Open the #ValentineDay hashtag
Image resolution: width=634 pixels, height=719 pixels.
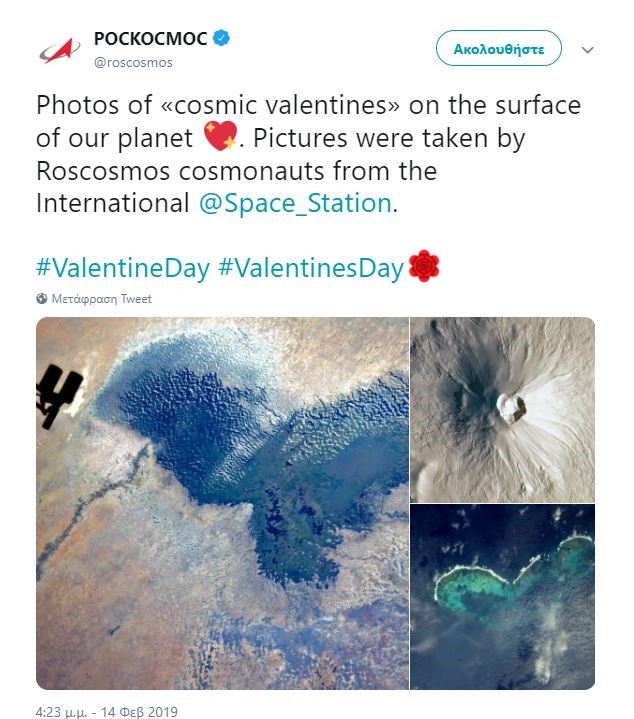click(x=123, y=268)
